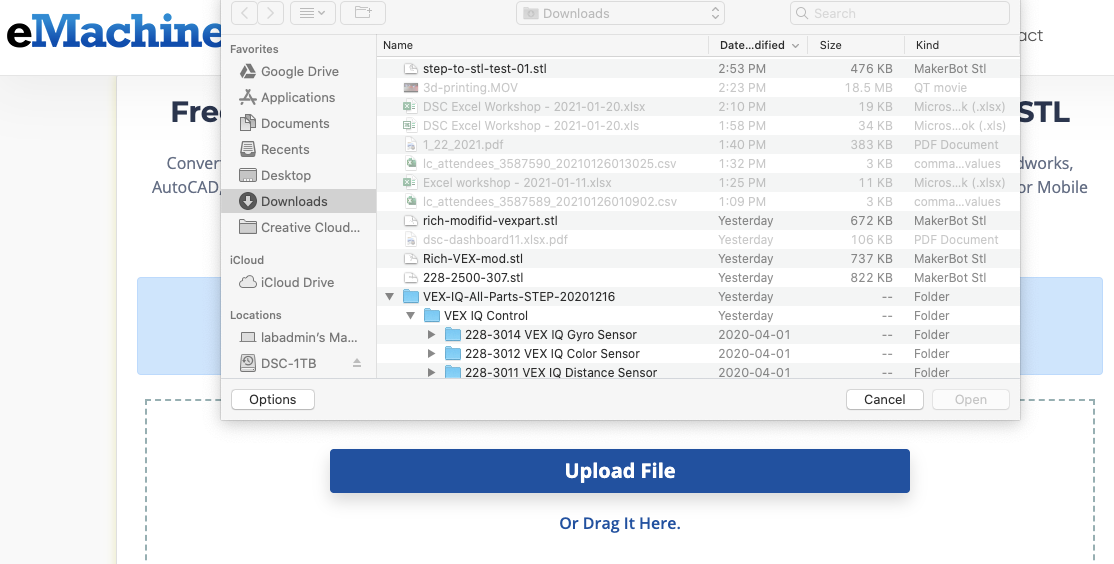The height and width of the screenshot is (564, 1114).
Task: Sort files by Kind column header
Action: [x=926, y=45]
